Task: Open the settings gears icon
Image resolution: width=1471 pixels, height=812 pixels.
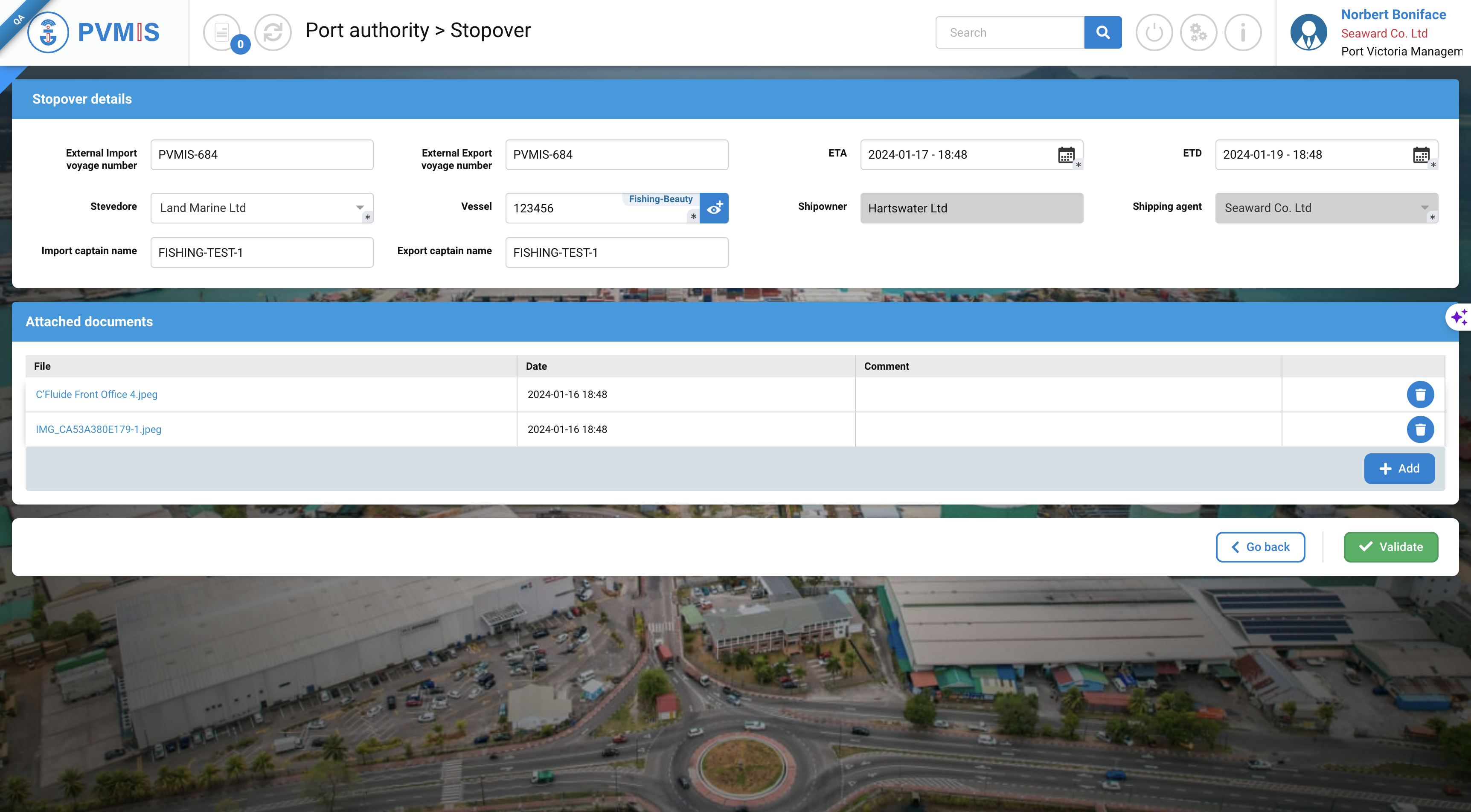Action: pos(1198,32)
